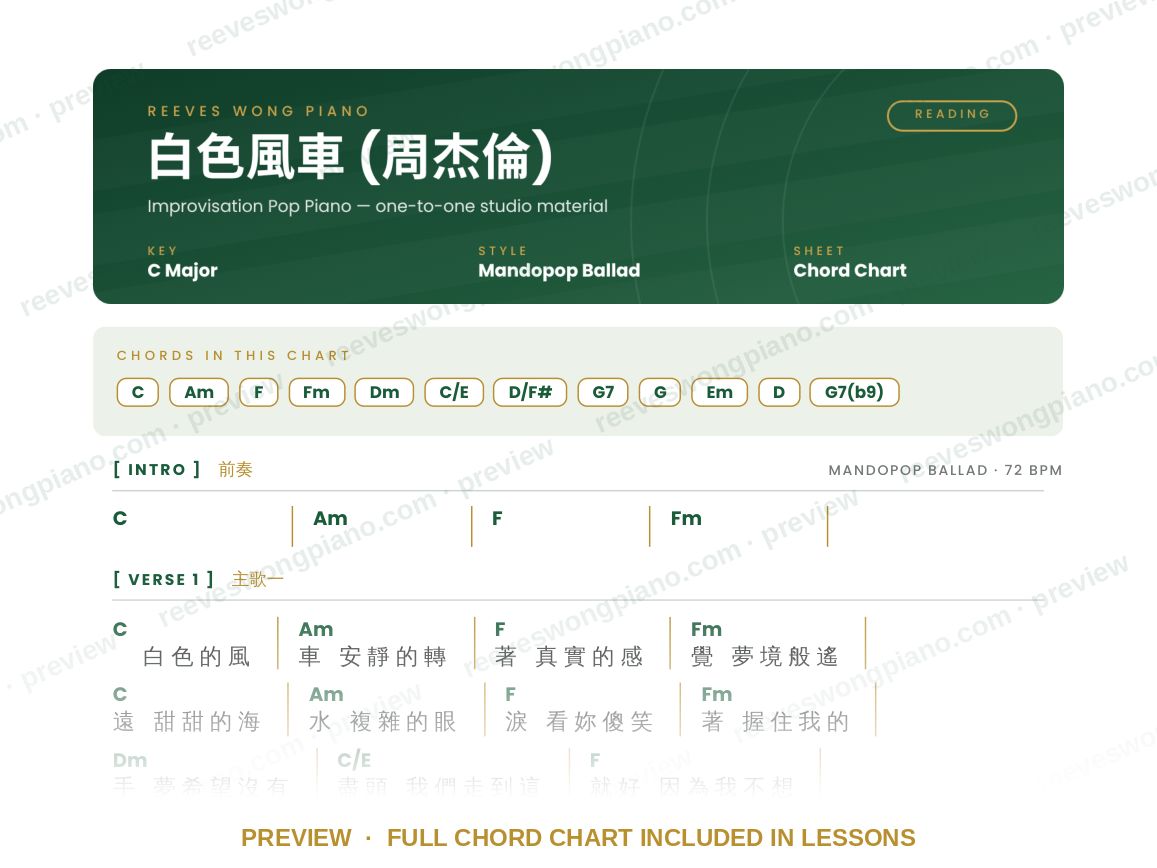The height and width of the screenshot is (868, 1157).
Task: Click the READING badge button
Action: [x=951, y=115]
